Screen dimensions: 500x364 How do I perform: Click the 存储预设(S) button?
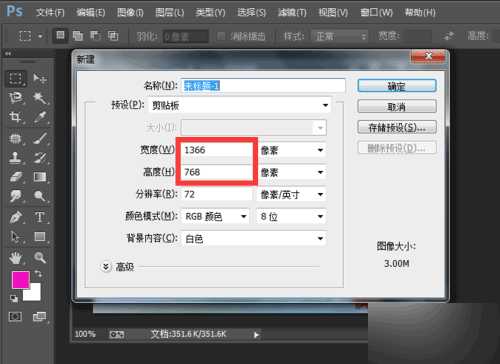pyautogui.click(x=397, y=127)
